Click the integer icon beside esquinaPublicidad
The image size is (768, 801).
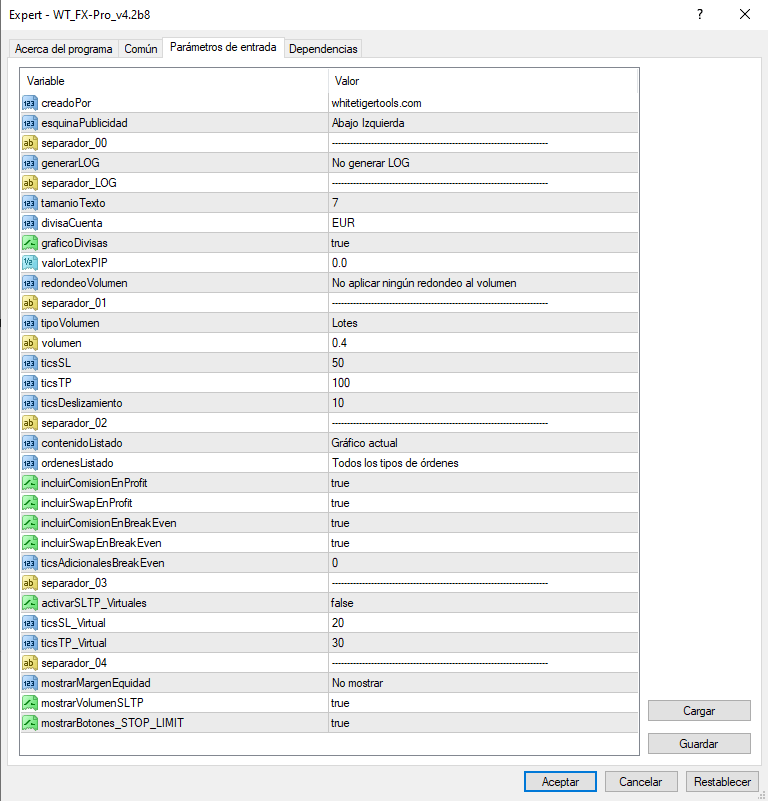[x=30, y=123]
